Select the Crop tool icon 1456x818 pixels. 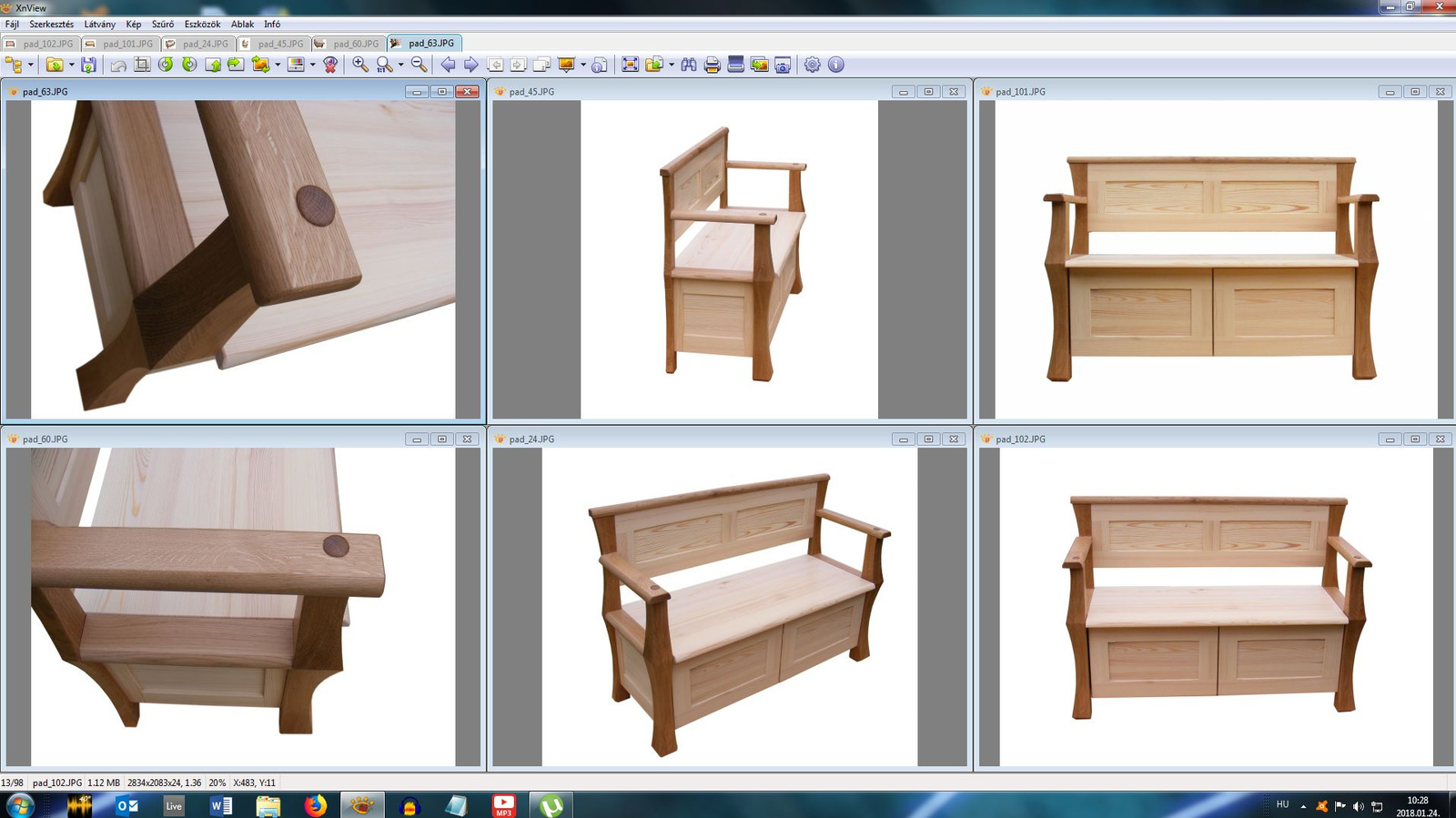[x=142, y=65]
